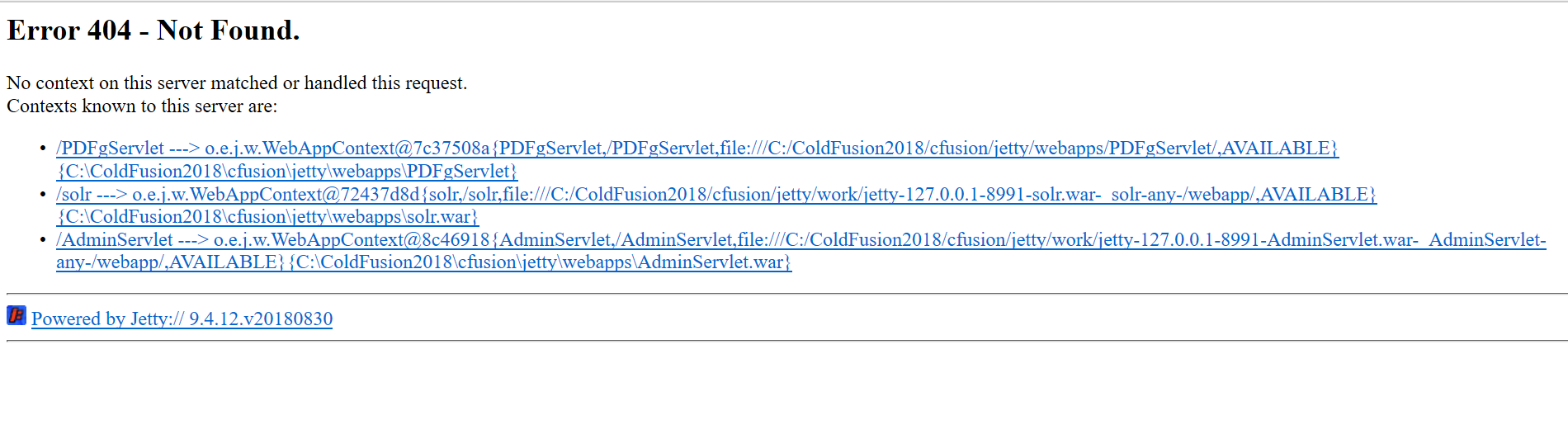Screen dimensions: 1568x439
Task: Click the "Error 404 - Not Found." heading
Action: [x=153, y=31]
